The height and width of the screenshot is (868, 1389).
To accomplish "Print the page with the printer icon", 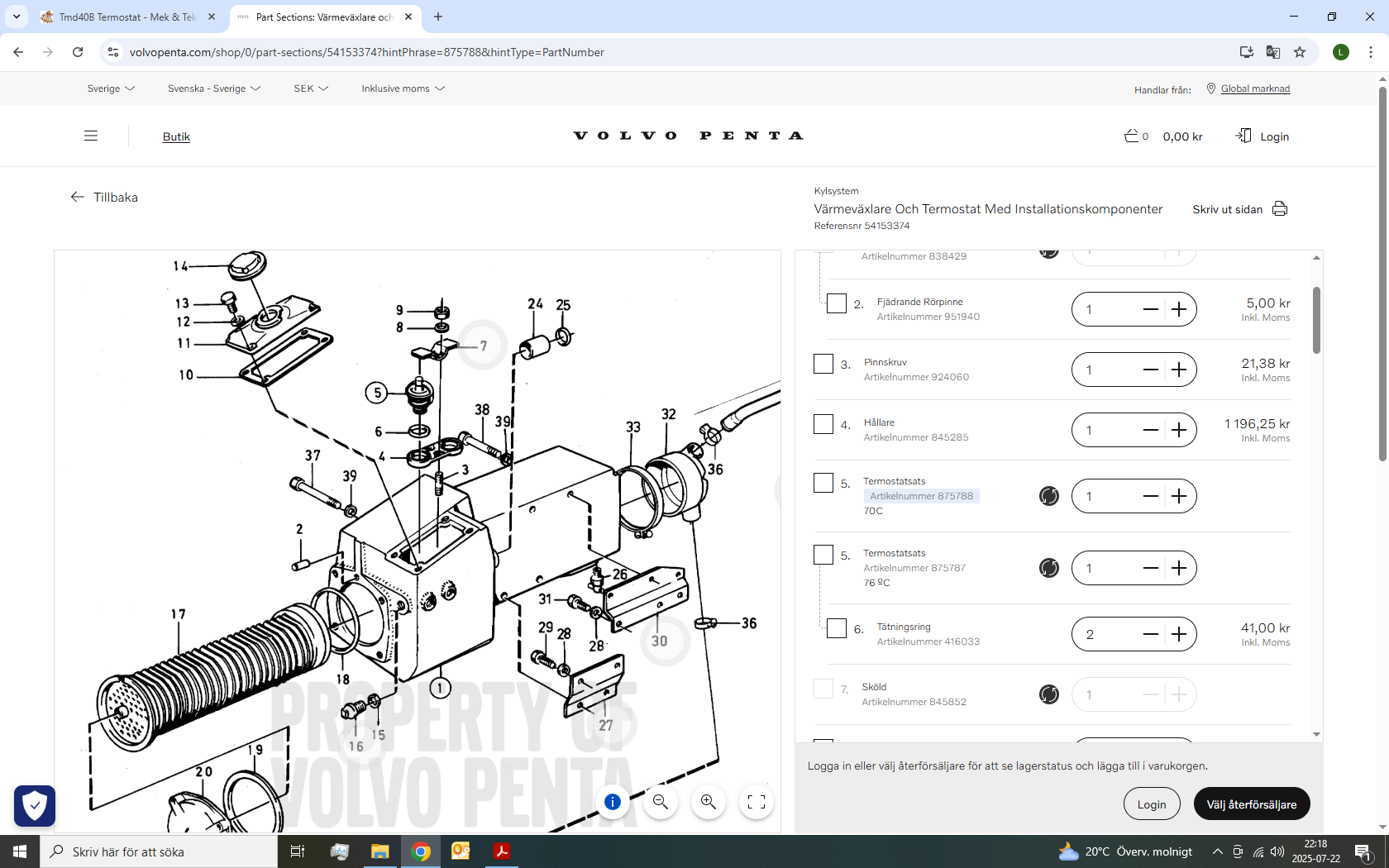I will 1280,209.
